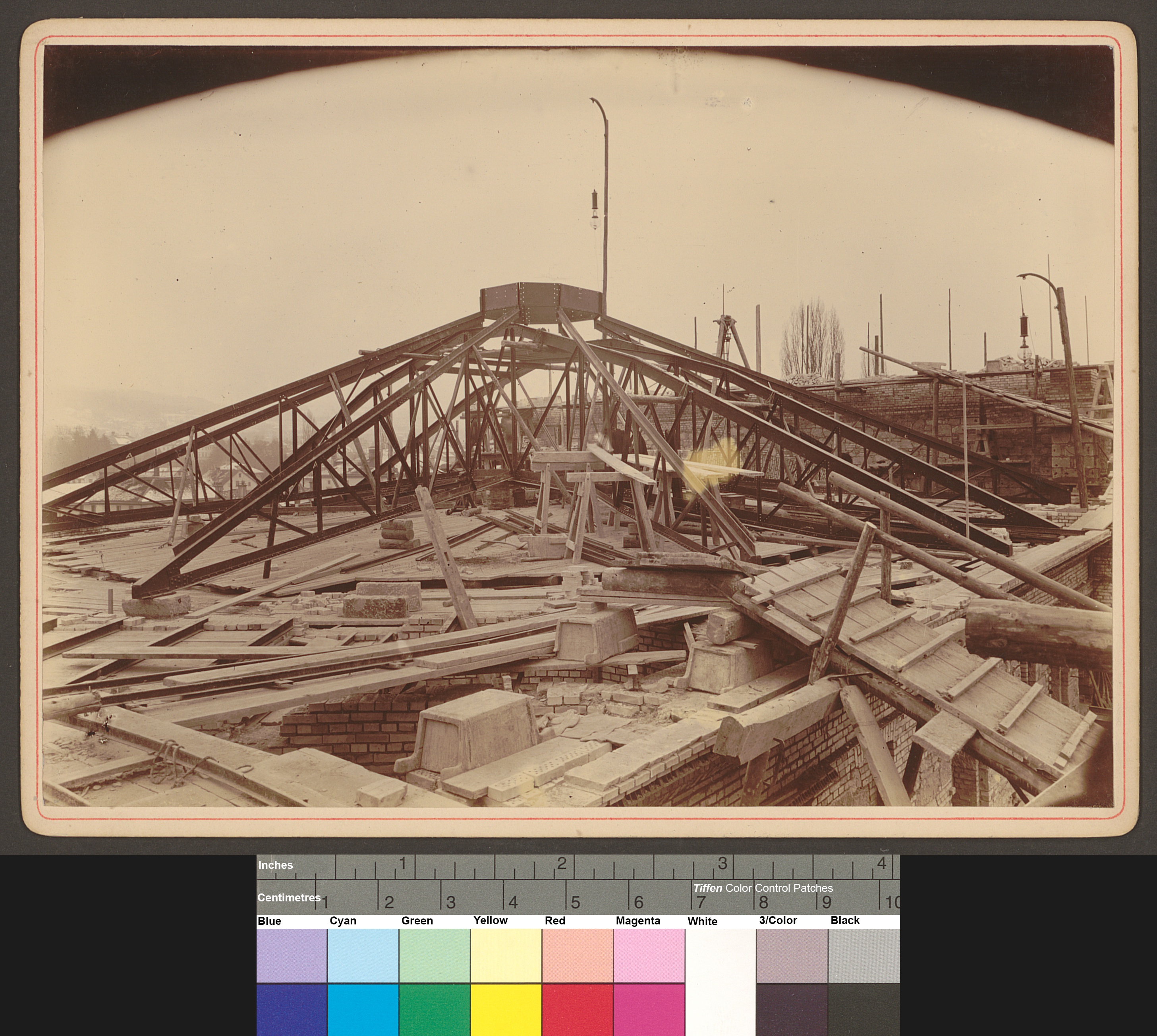This screenshot has width=1157, height=1036.
Task: Click the 'Yellow' patch label
Action: (490, 920)
